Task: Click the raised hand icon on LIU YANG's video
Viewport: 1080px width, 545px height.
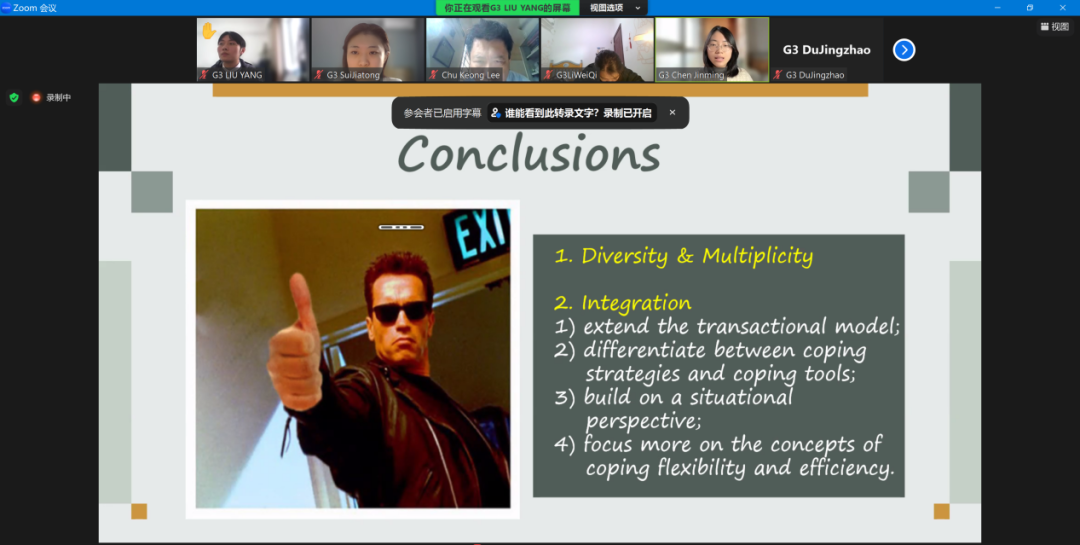Action: pyautogui.click(x=208, y=31)
